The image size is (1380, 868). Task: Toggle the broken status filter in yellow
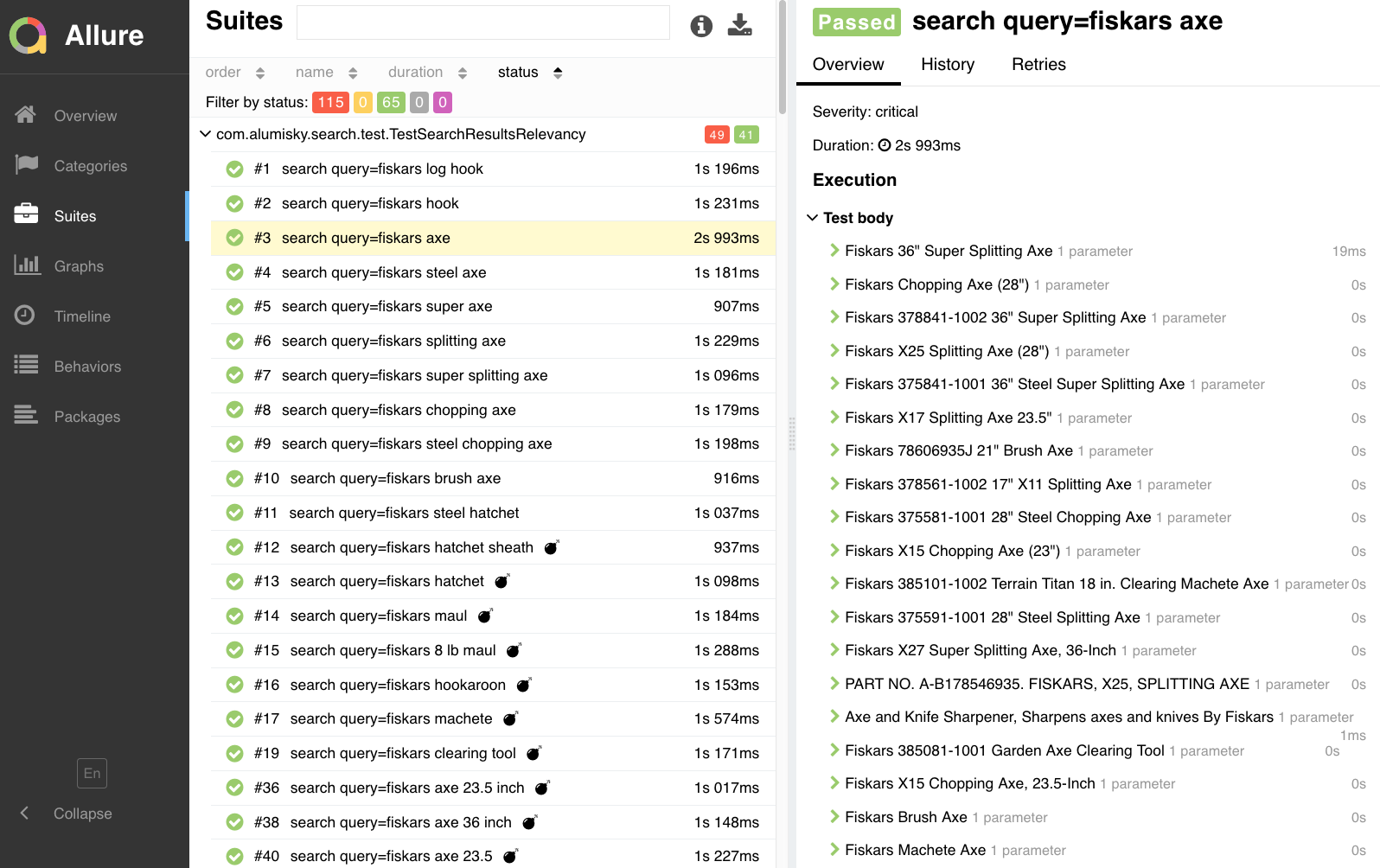pos(363,103)
